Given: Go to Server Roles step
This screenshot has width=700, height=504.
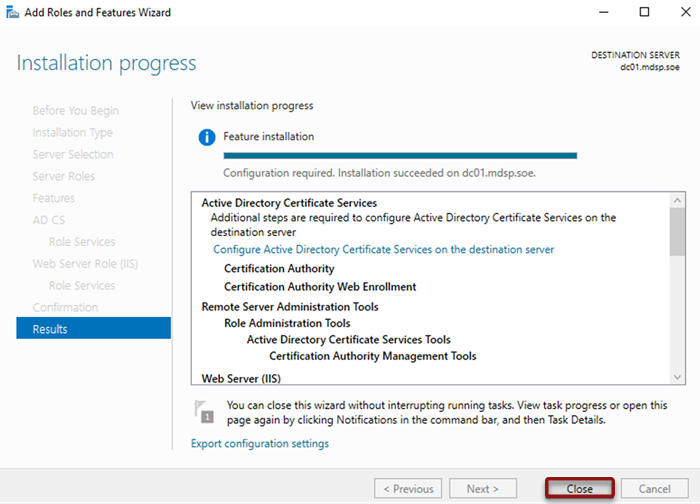Looking at the screenshot, I should [63, 176].
